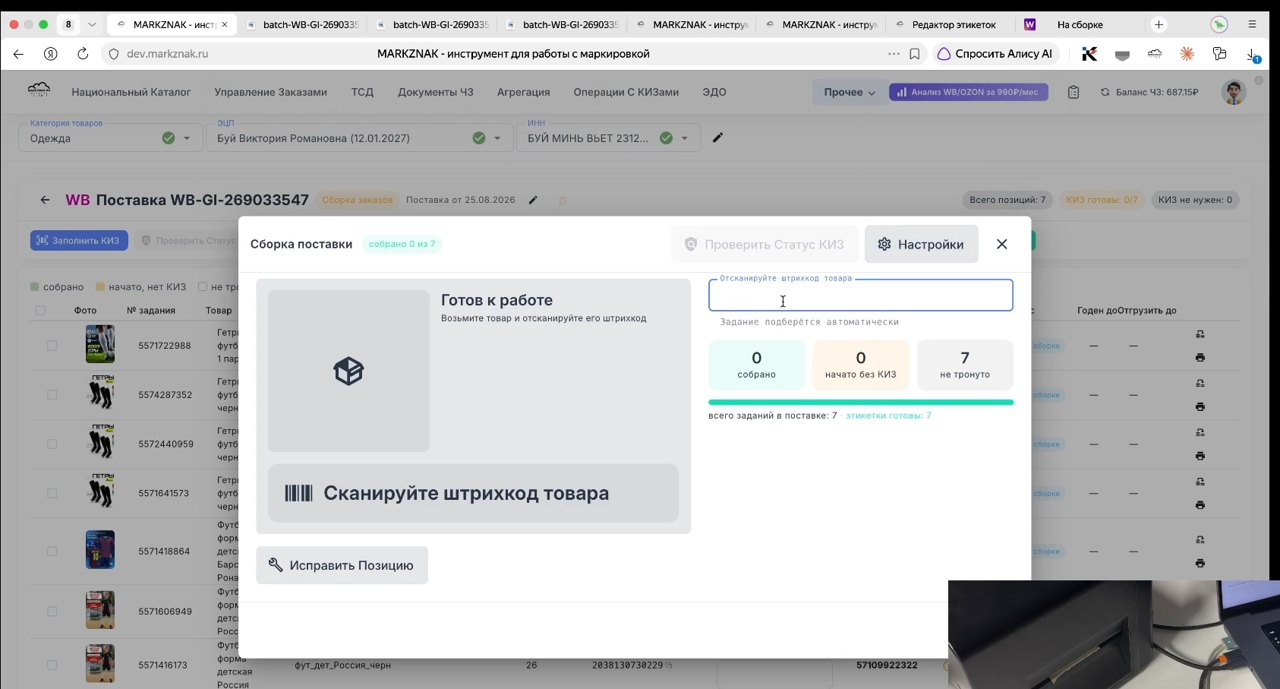The width and height of the screenshot is (1280, 689).
Task: Click the MARKZNAK logo icon
Action: click(x=39, y=91)
